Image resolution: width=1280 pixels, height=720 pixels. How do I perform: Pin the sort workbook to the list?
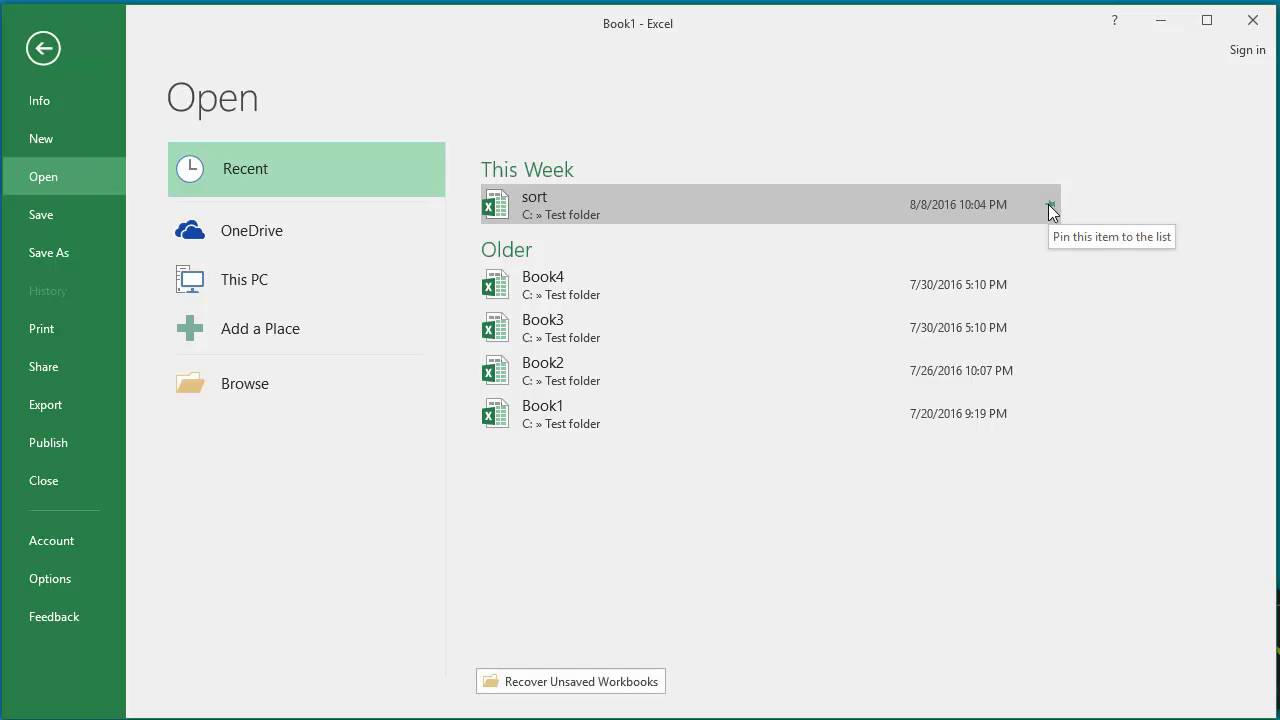point(1051,205)
